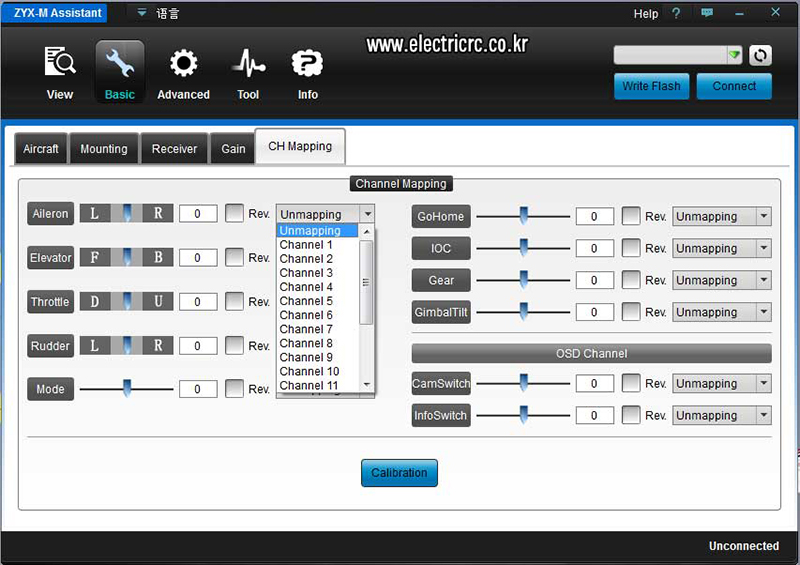Enable Rev. checkbox for Aileron
Image resolution: width=800 pixels, height=565 pixels.
click(x=234, y=213)
